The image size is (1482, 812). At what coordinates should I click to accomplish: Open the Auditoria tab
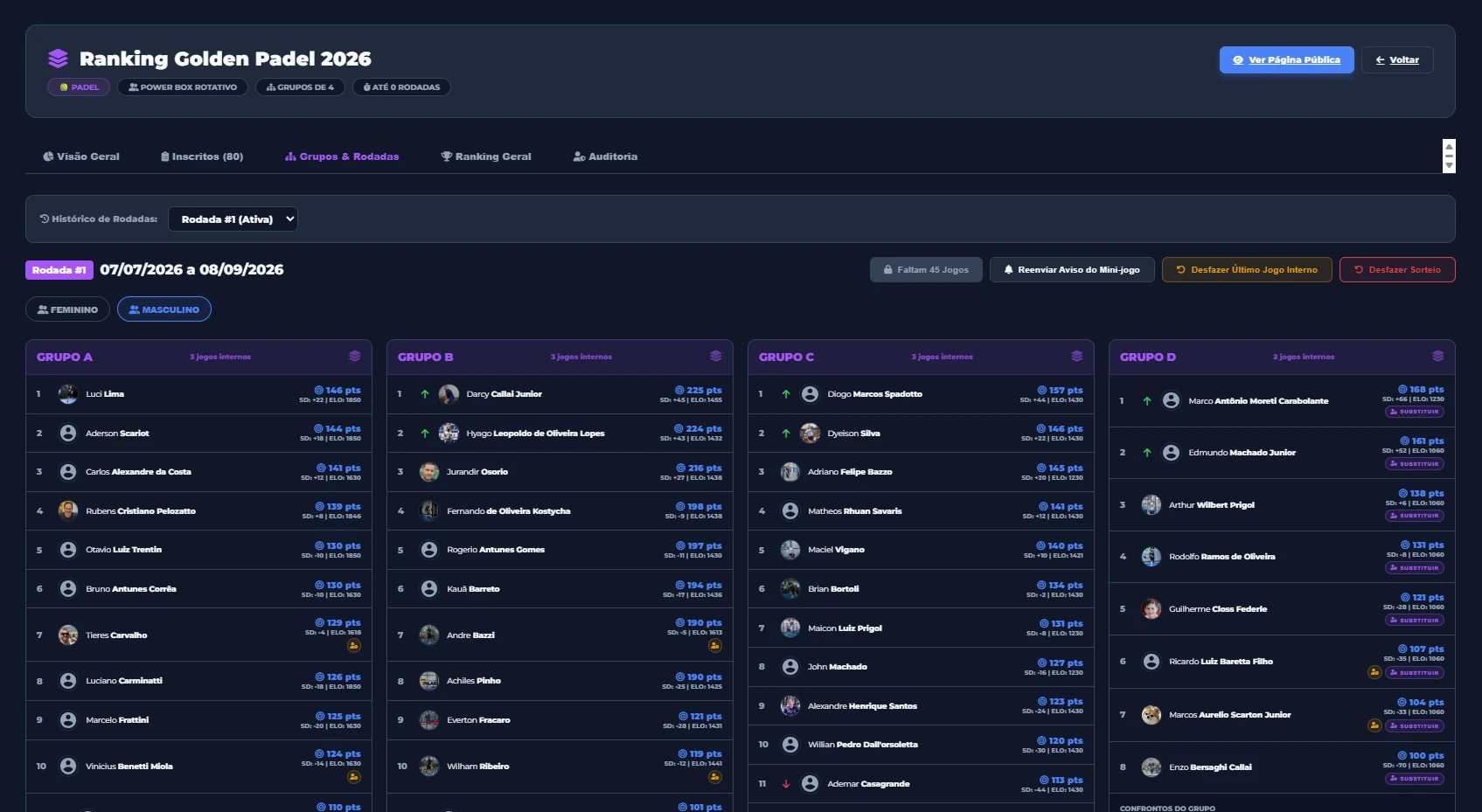pyautogui.click(x=605, y=156)
